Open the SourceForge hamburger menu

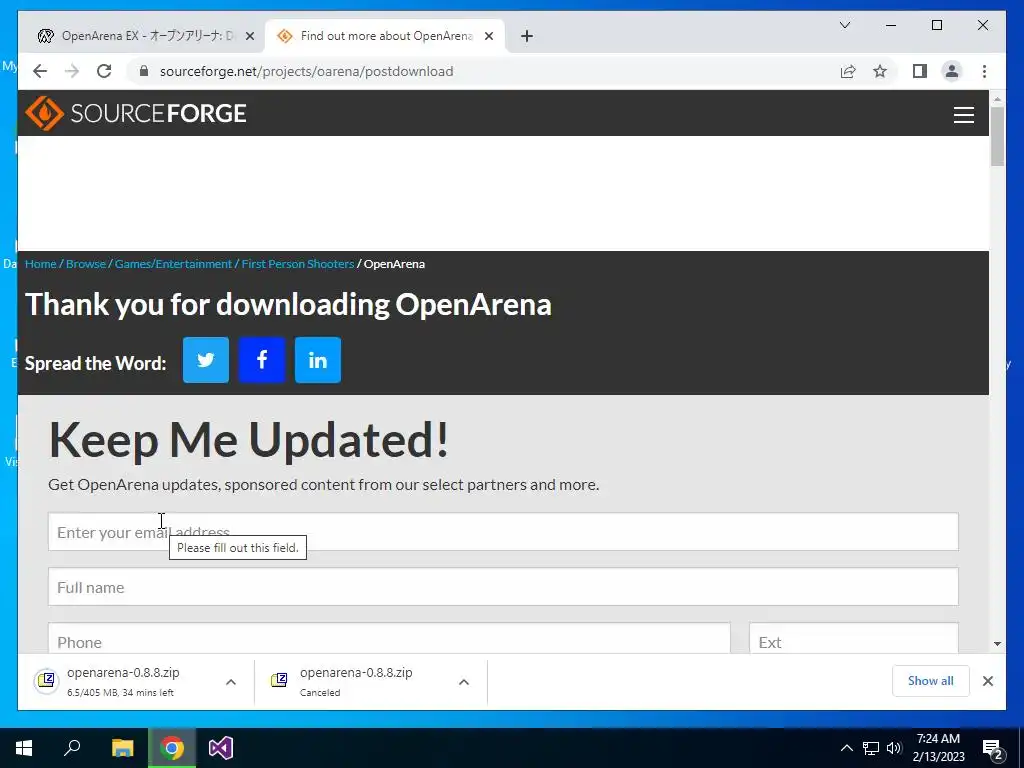[963, 114]
